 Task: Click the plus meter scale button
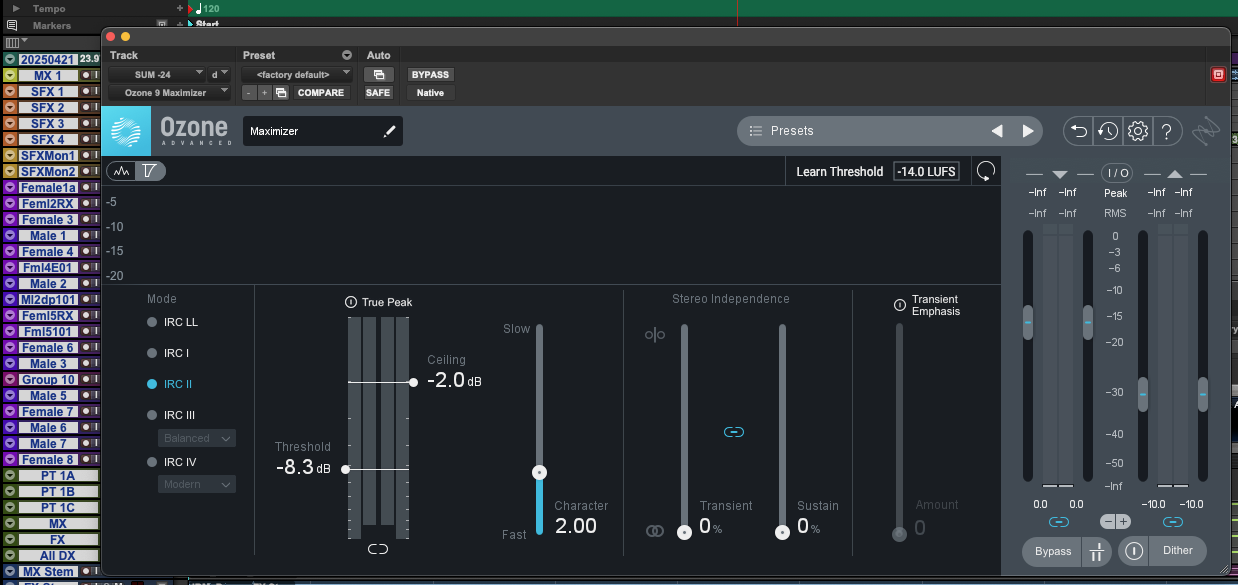pos(1123,522)
